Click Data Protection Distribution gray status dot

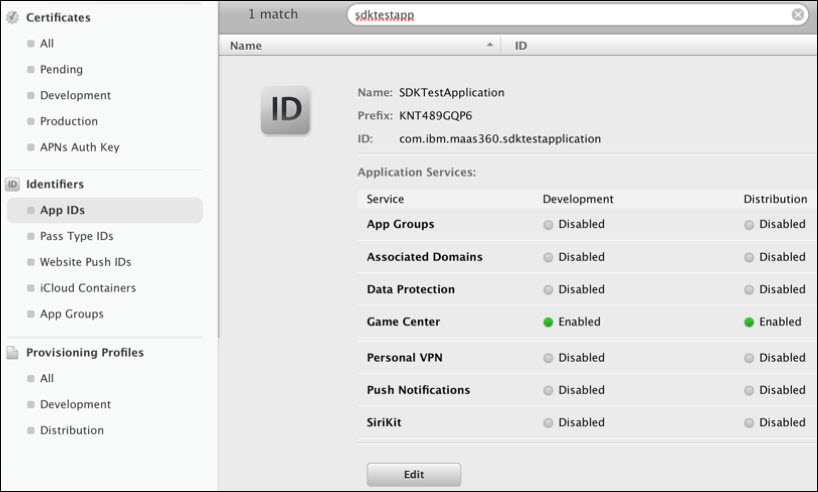749,290
